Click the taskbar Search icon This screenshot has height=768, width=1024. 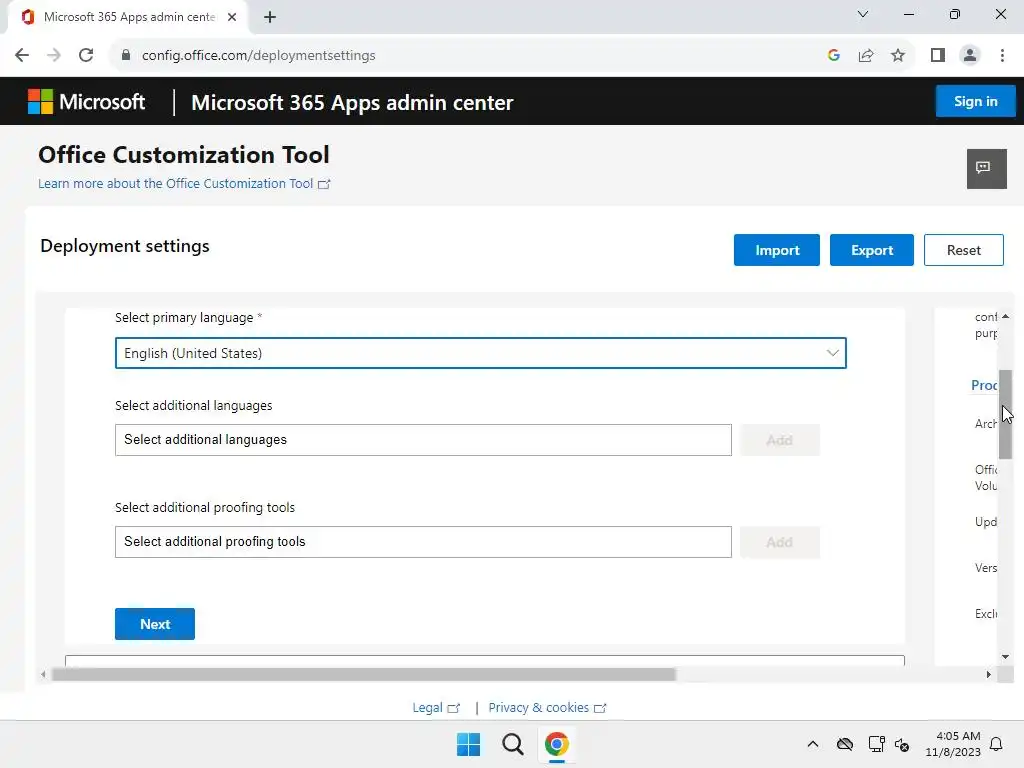point(512,744)
